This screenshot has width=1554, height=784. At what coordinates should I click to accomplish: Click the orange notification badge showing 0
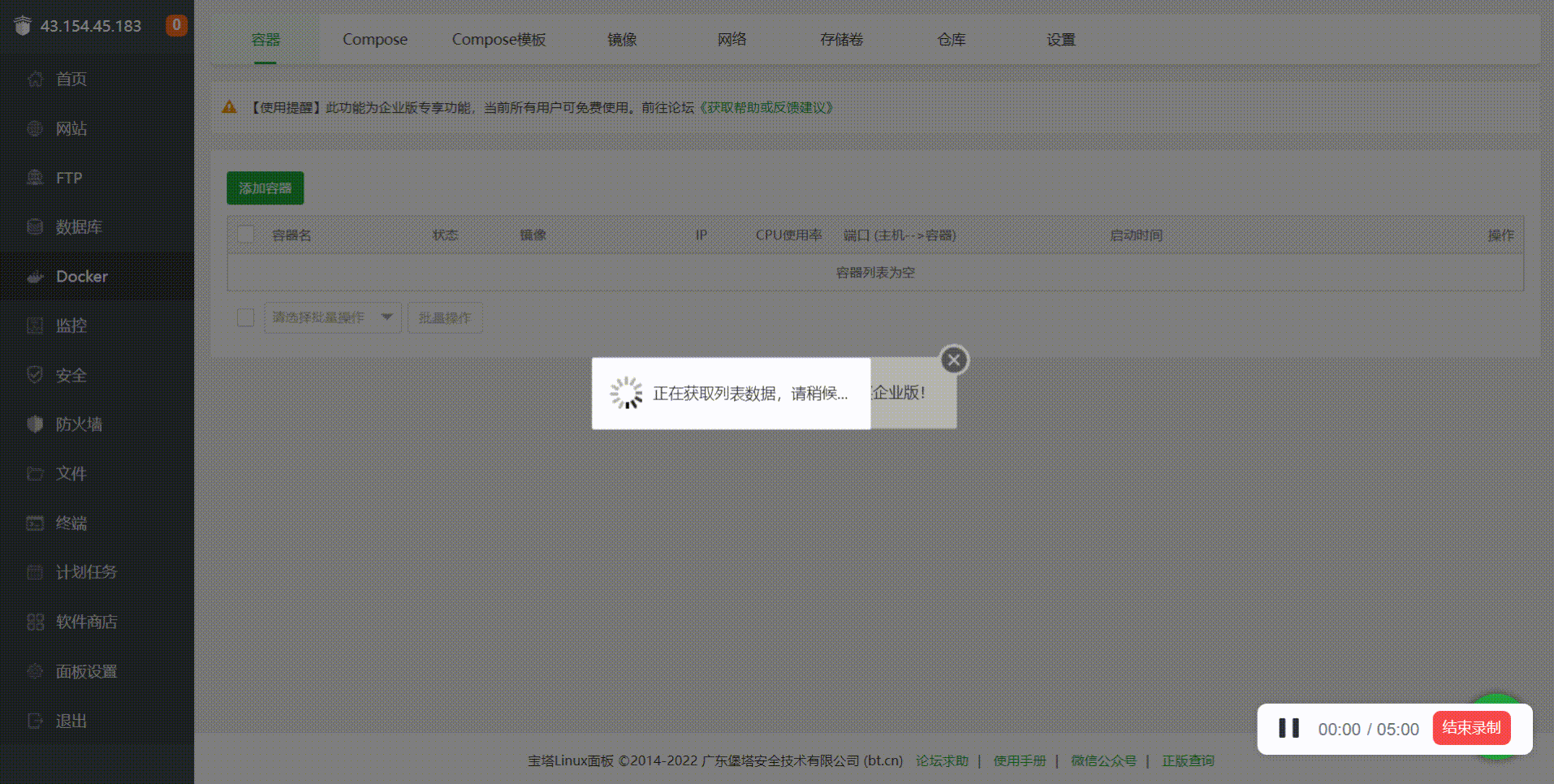(176, 25)
